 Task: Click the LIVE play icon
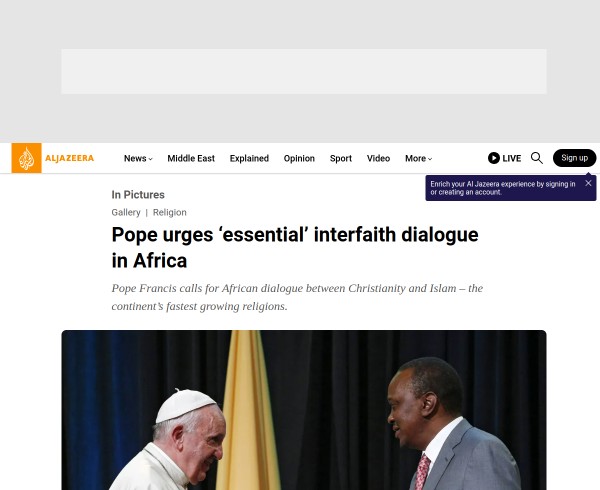point(494,158)
